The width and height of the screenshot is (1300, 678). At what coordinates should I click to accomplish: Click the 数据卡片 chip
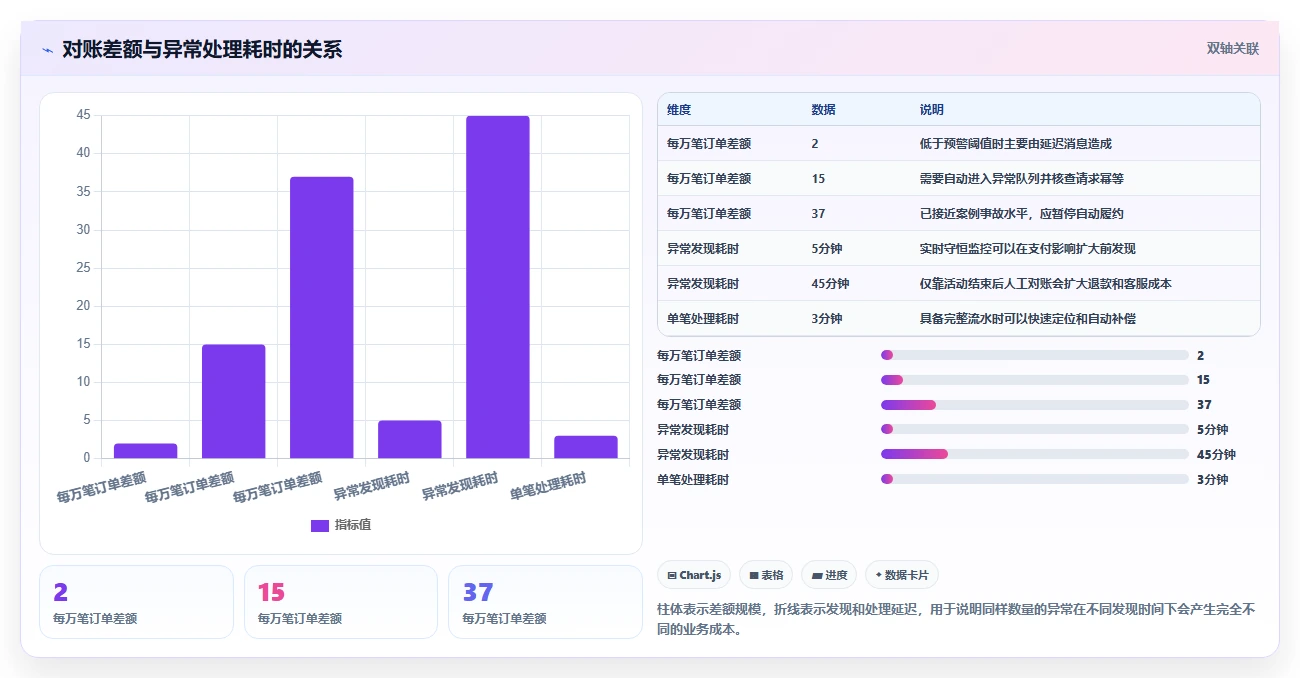[902, 575]
